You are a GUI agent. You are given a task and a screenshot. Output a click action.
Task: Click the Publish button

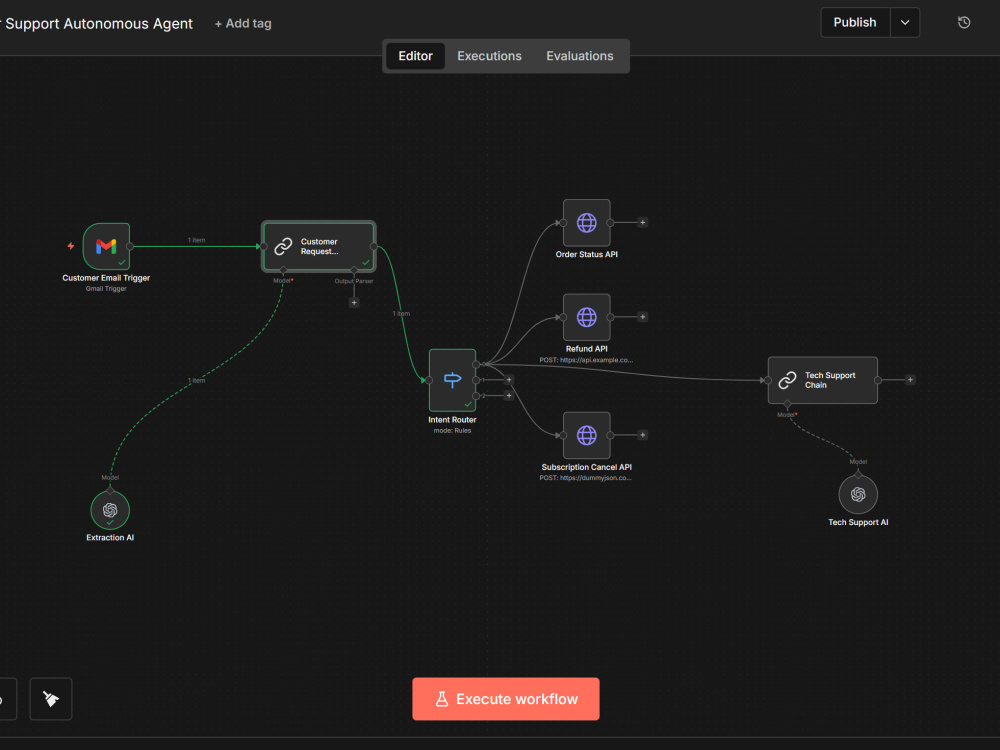855,22
